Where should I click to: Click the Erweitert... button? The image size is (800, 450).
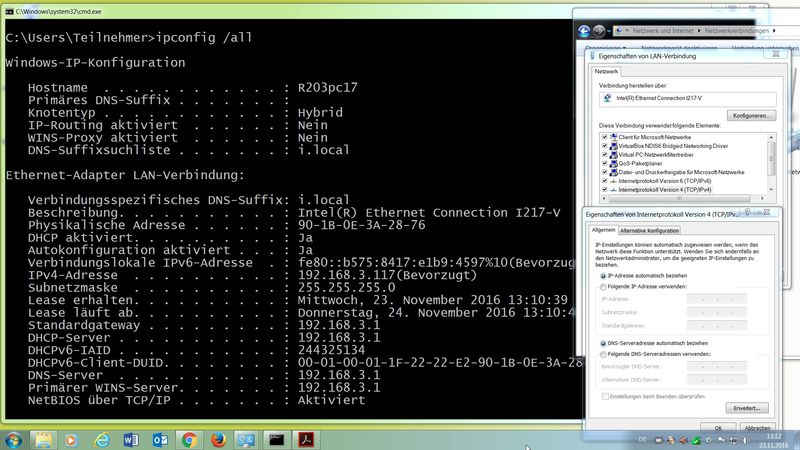click(747, 408)
